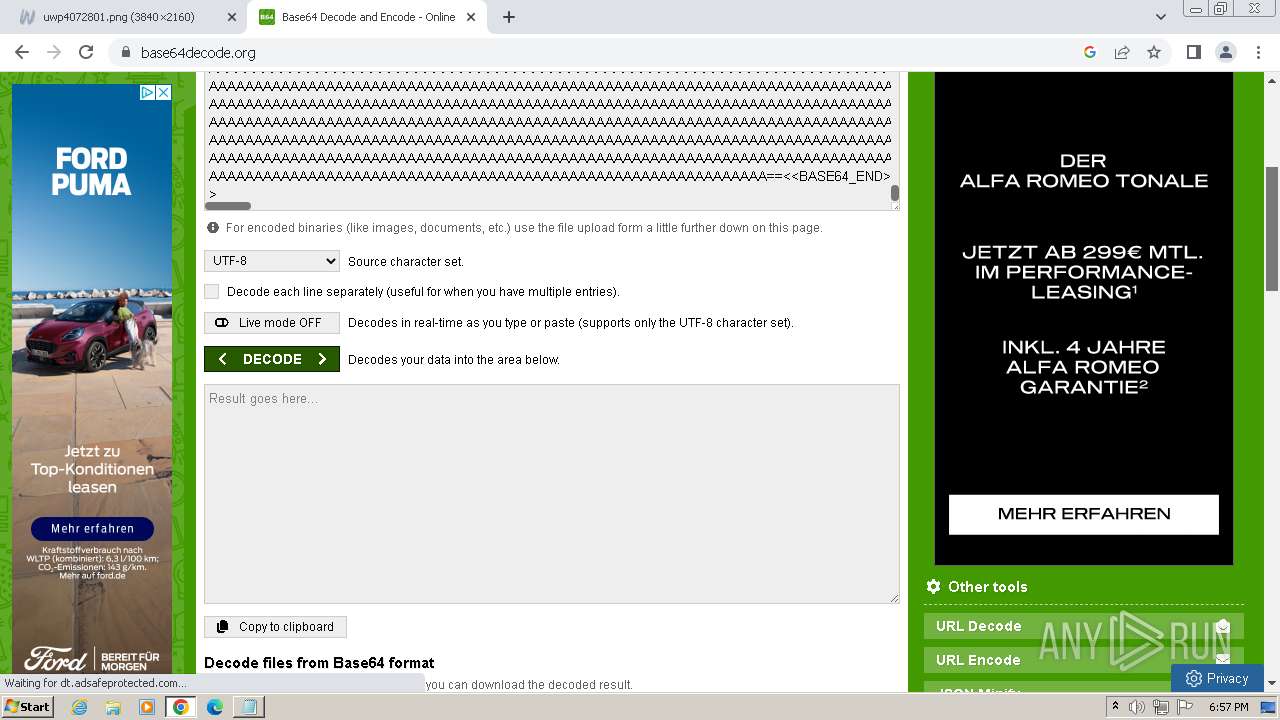Image resolution: width=1280 pixels, height=720 pixels.
Task: Click Mehr erfahren on the Ford ad
Action: click(x=92, y=528)
